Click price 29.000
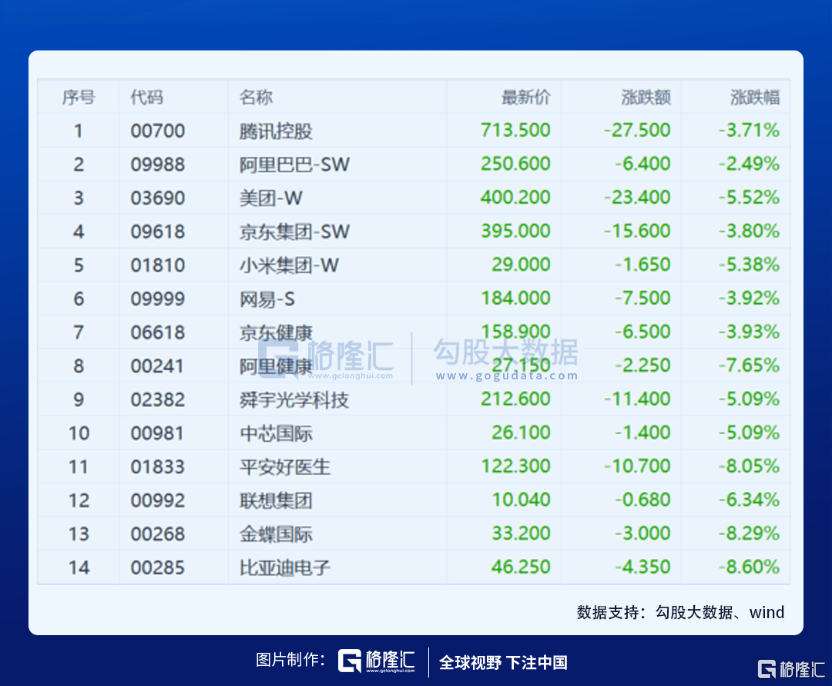Image resolution: width=832 pixels, height=686 pixels. point(521,264)
